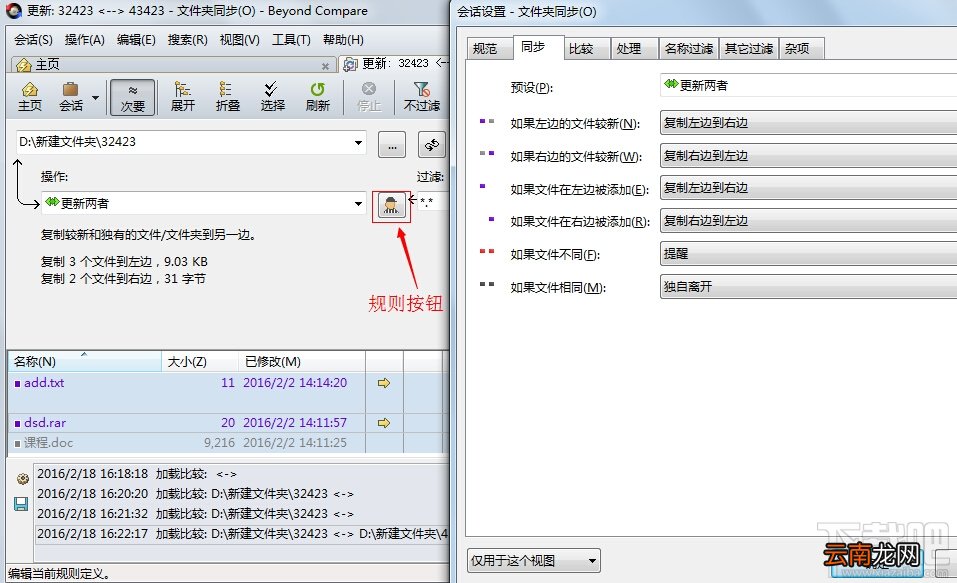The image size is (957, 583).
Task: Click the log gear icon beside messages
Action: coord(23,479)
